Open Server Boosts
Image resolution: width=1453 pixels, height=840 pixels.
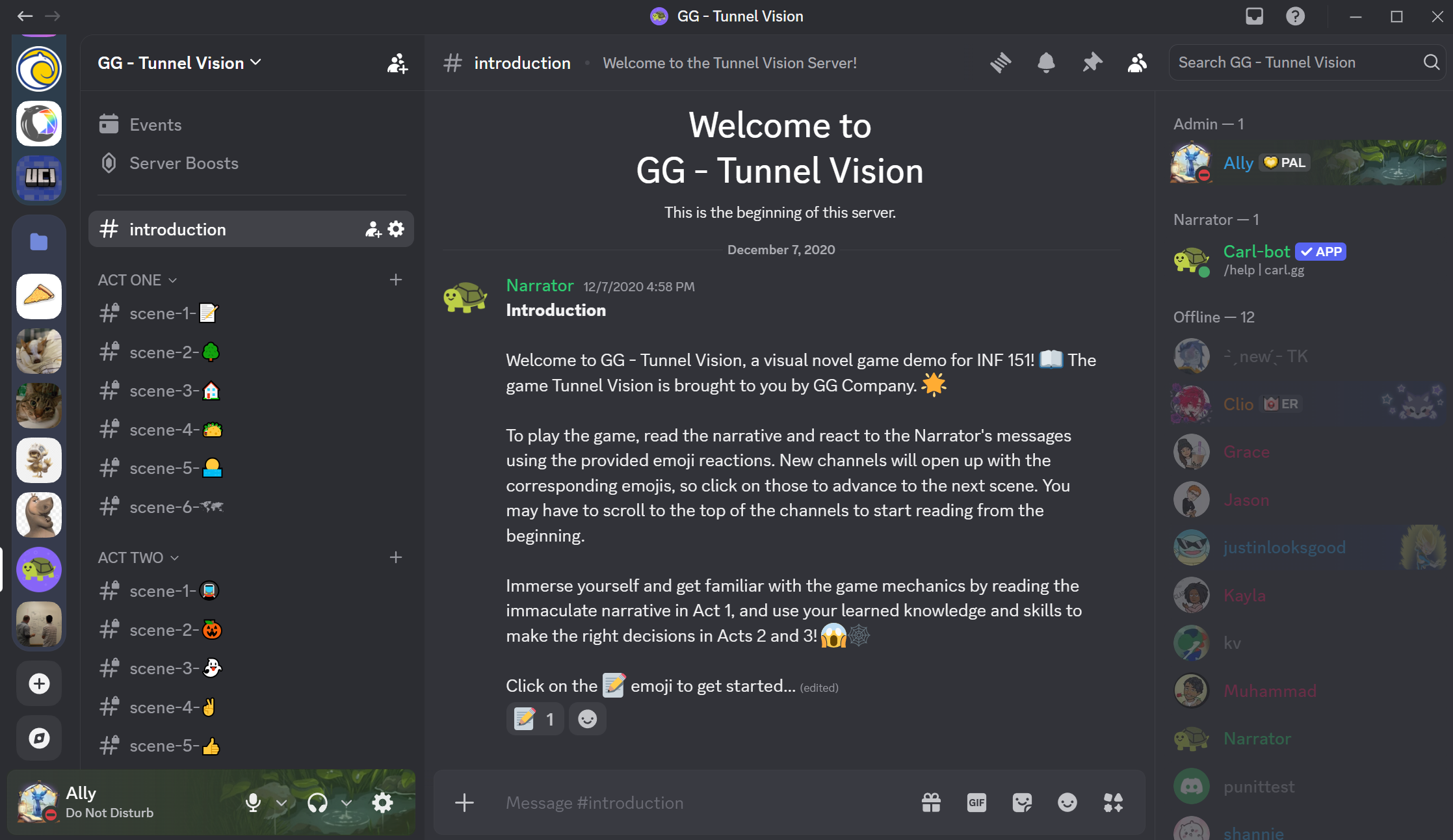[251, 163]
